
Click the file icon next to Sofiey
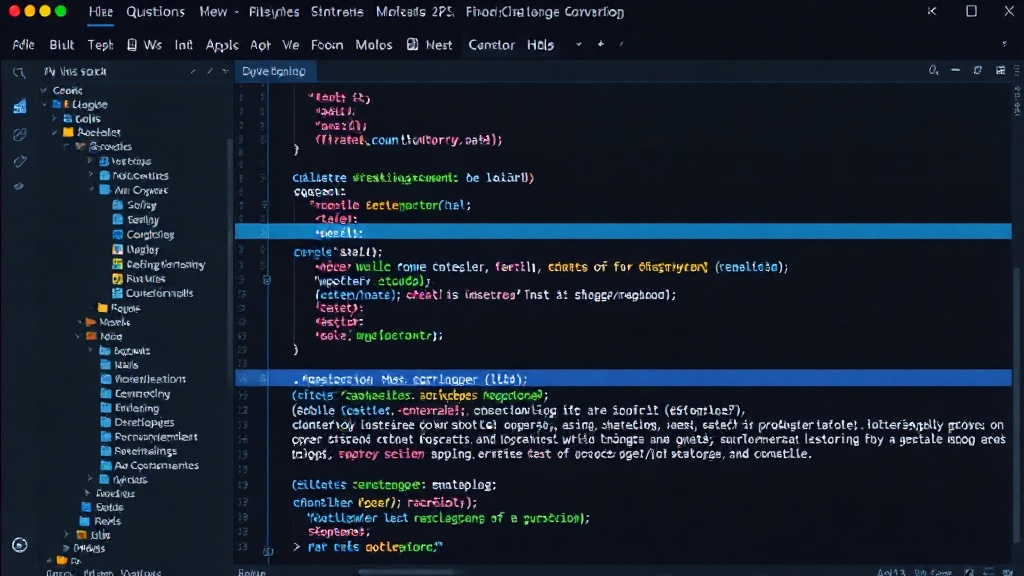(x=118, y=205)
